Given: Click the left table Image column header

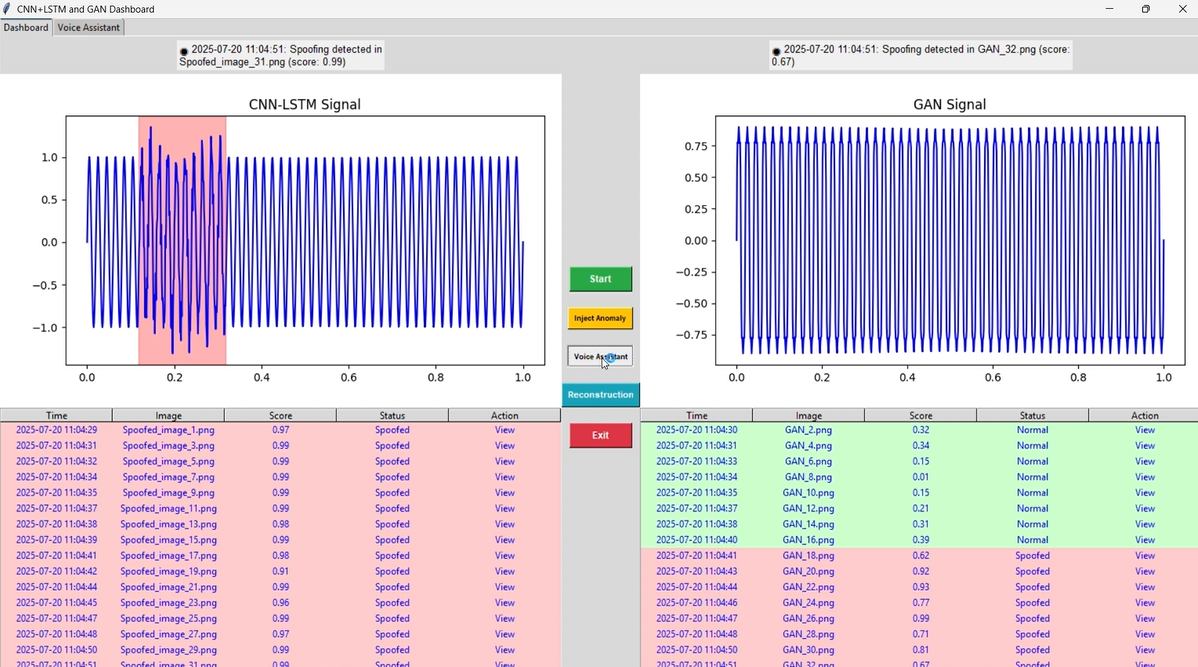Looking at the screenshot, I should point(168,416).
